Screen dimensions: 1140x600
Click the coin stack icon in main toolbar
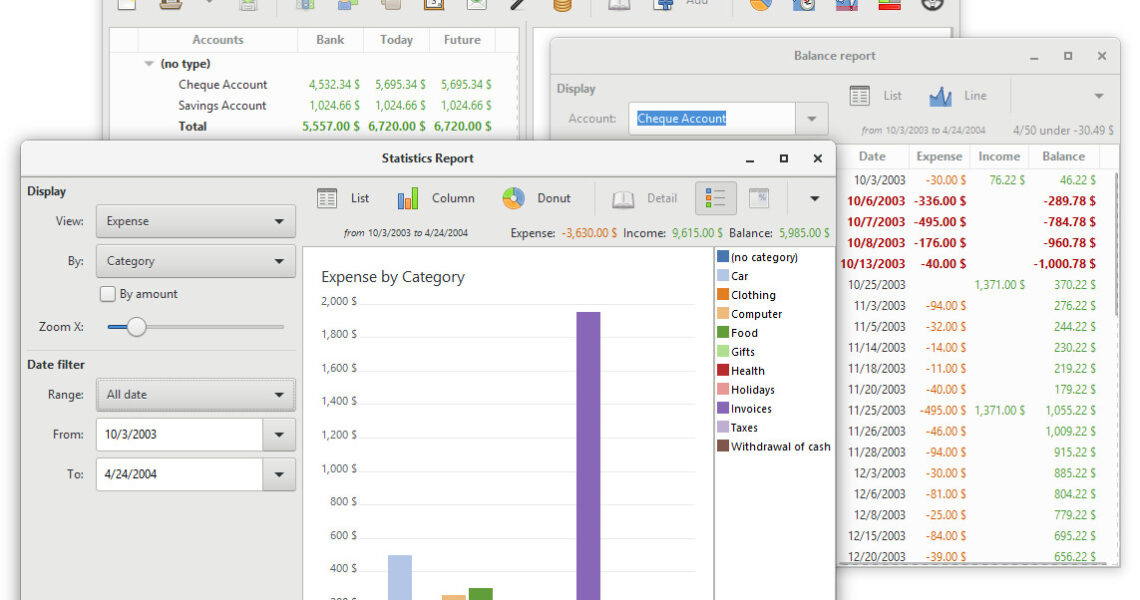tap(563, 4)
